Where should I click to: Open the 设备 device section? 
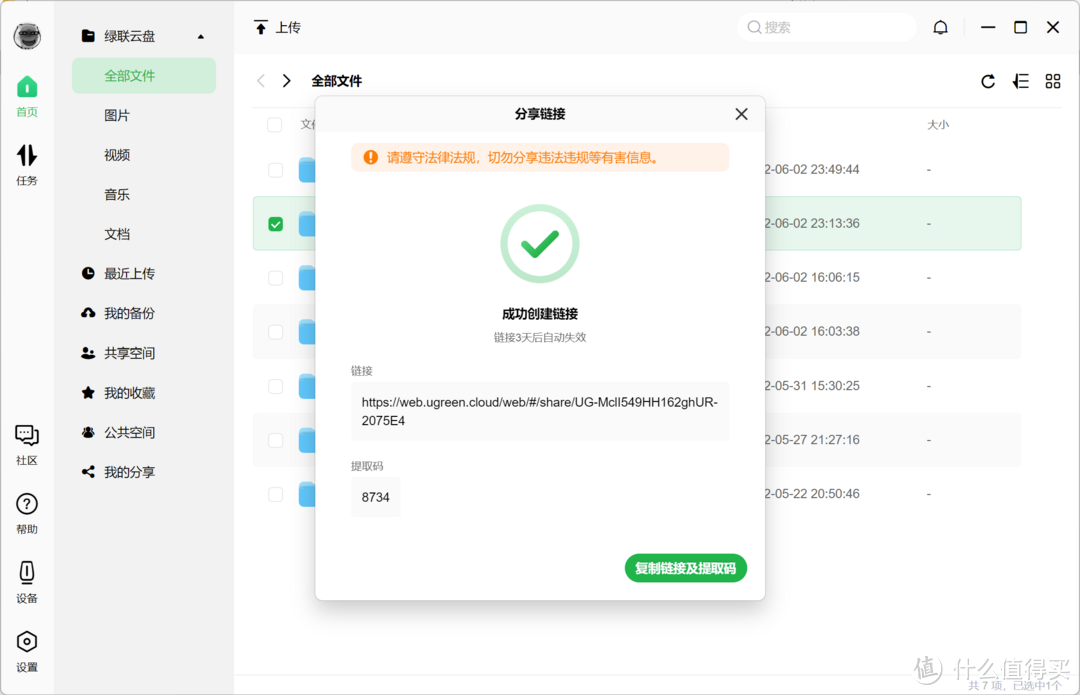click(x=27, y=583)
